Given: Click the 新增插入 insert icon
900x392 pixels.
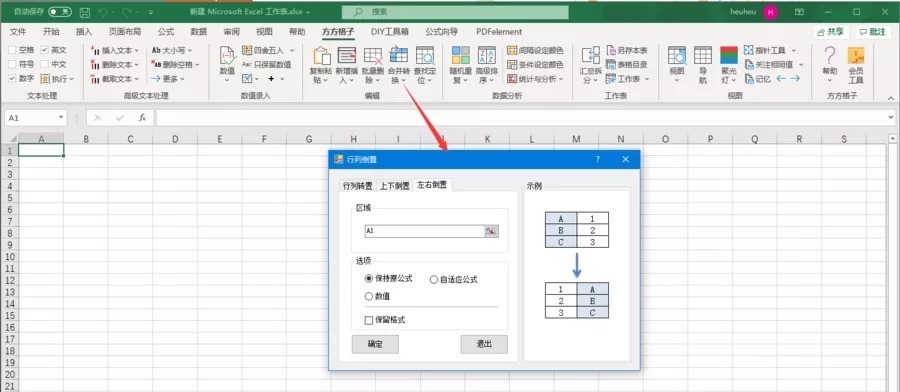Looking at the screenshot, I should 347,56.
